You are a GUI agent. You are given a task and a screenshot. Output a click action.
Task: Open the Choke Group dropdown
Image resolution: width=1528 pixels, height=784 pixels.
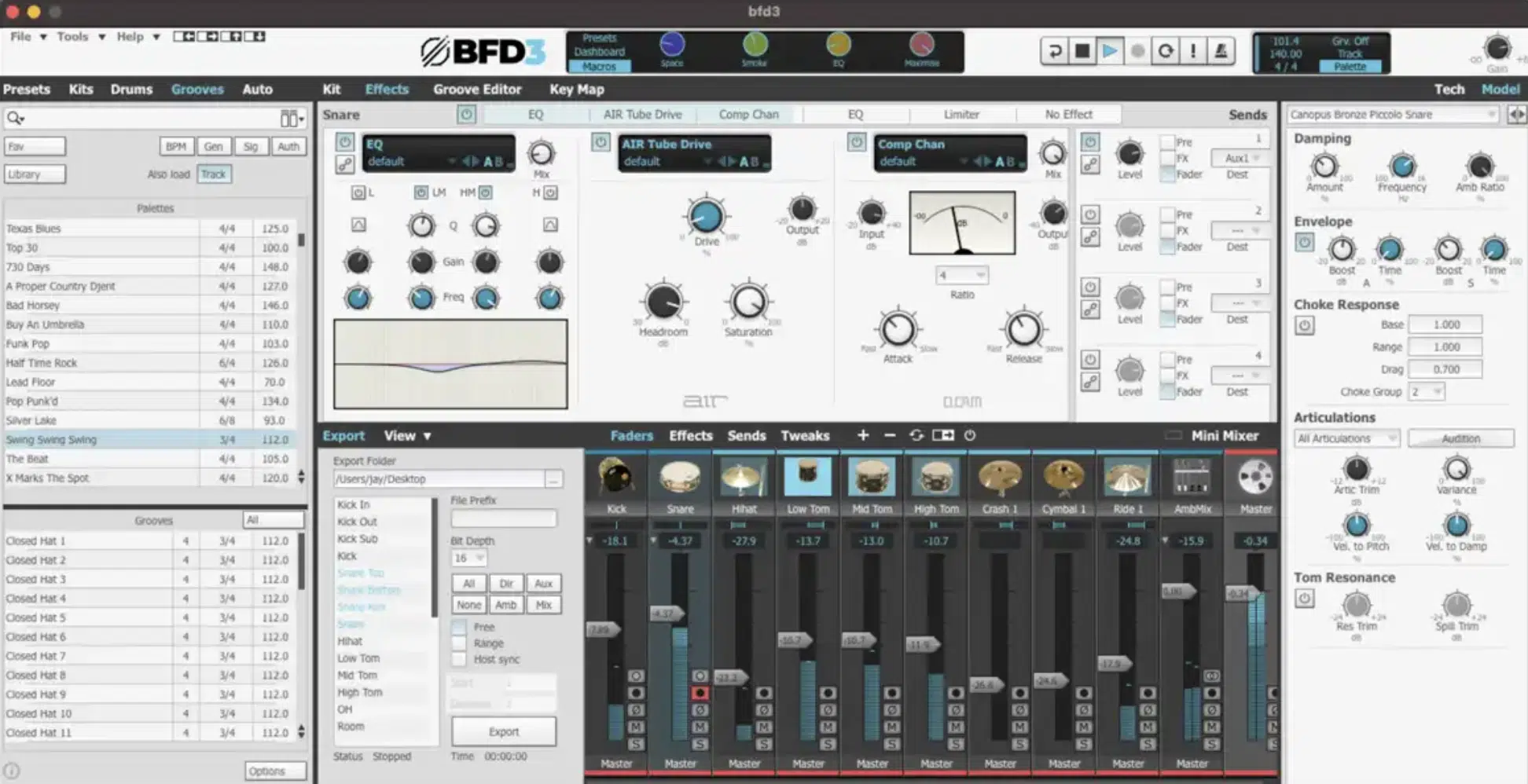[1426, 391]
